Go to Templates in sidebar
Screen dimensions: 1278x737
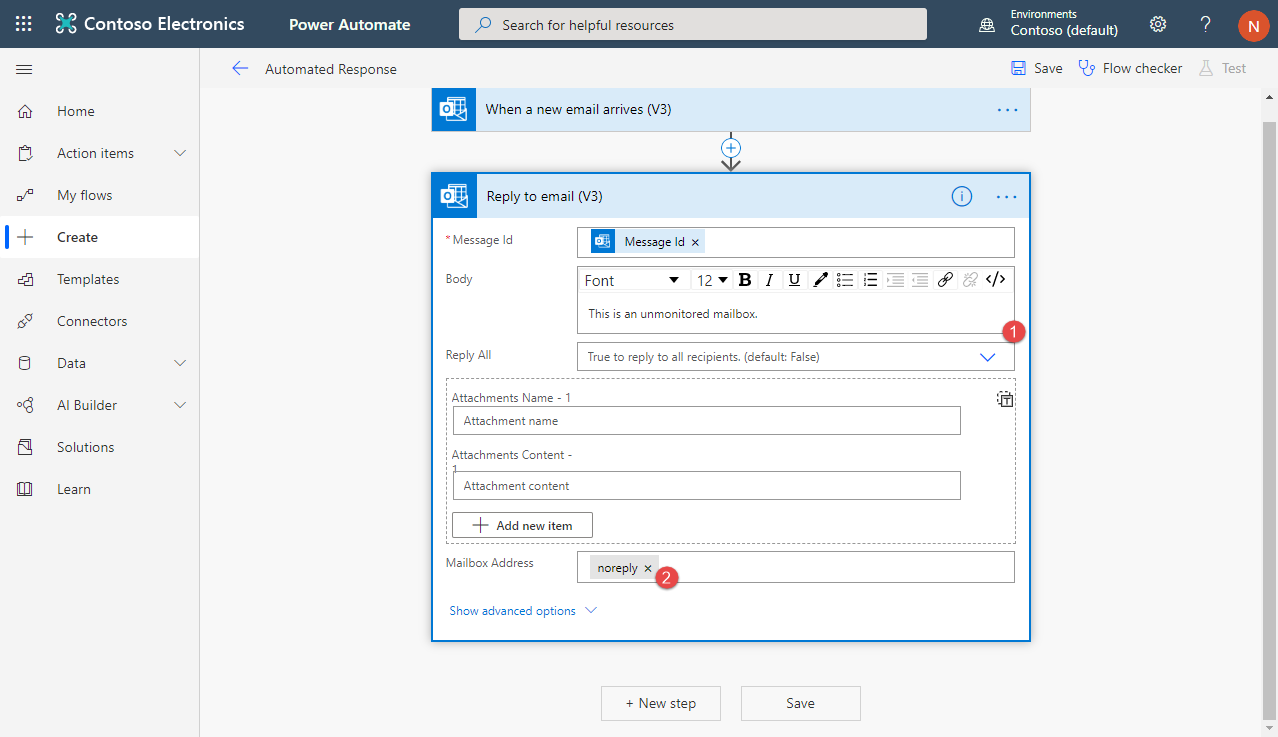[x=88, y=279]
